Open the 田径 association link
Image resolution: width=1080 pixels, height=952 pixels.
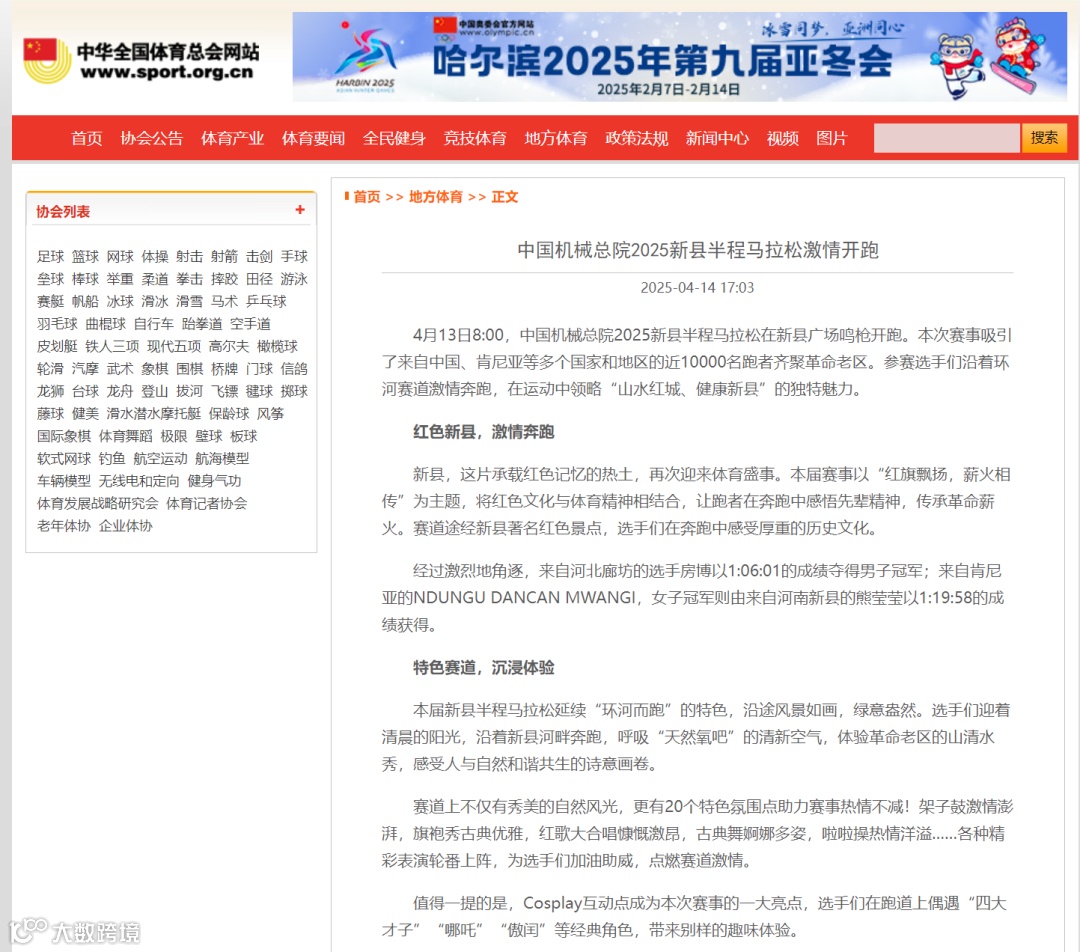pos(259,279)
